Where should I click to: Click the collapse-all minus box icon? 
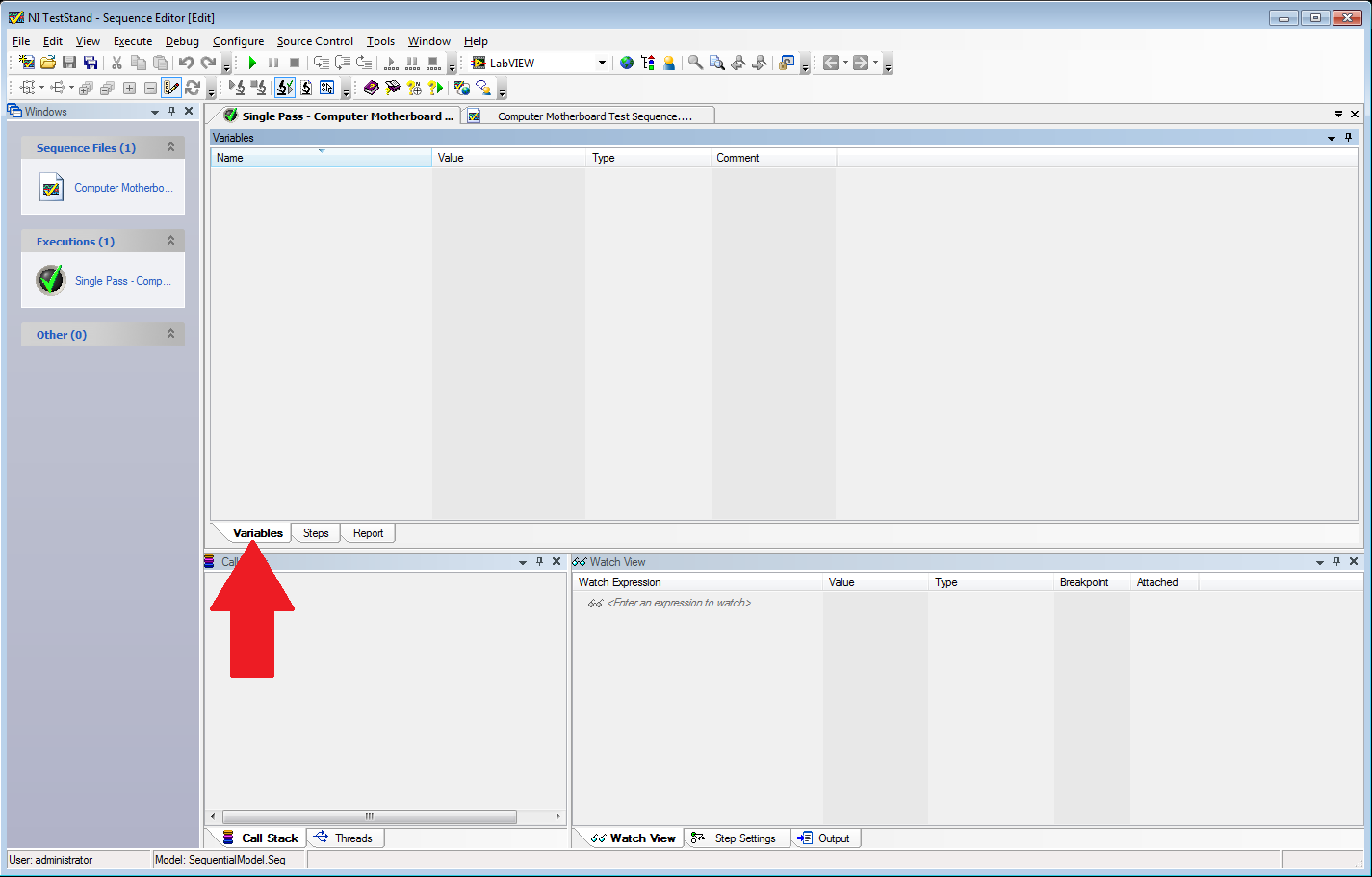tap(150, 88)
